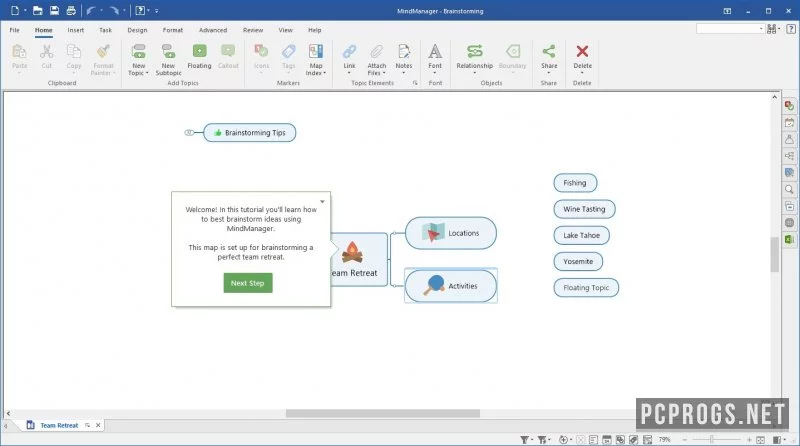The image size is (800, 446).
Task: Close the Team Retreat document tab
Action: (x=98, y=425)
